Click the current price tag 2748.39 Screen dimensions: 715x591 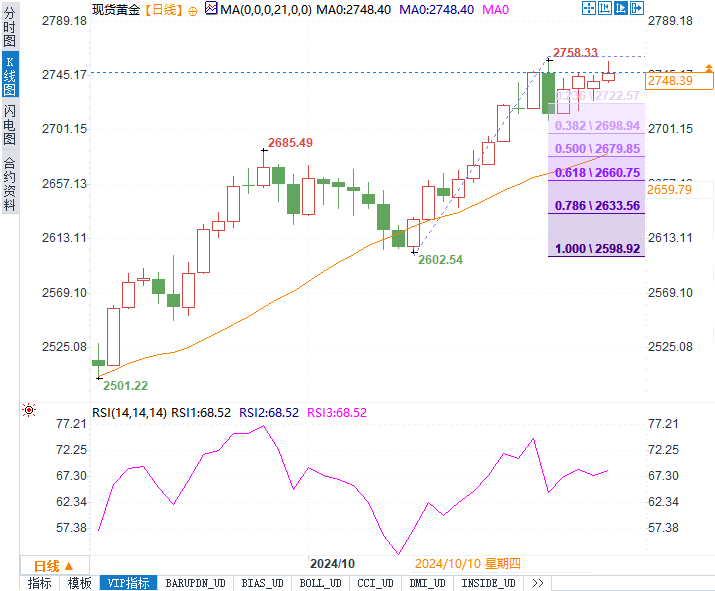pyautogui.click(x=670, y=80)
